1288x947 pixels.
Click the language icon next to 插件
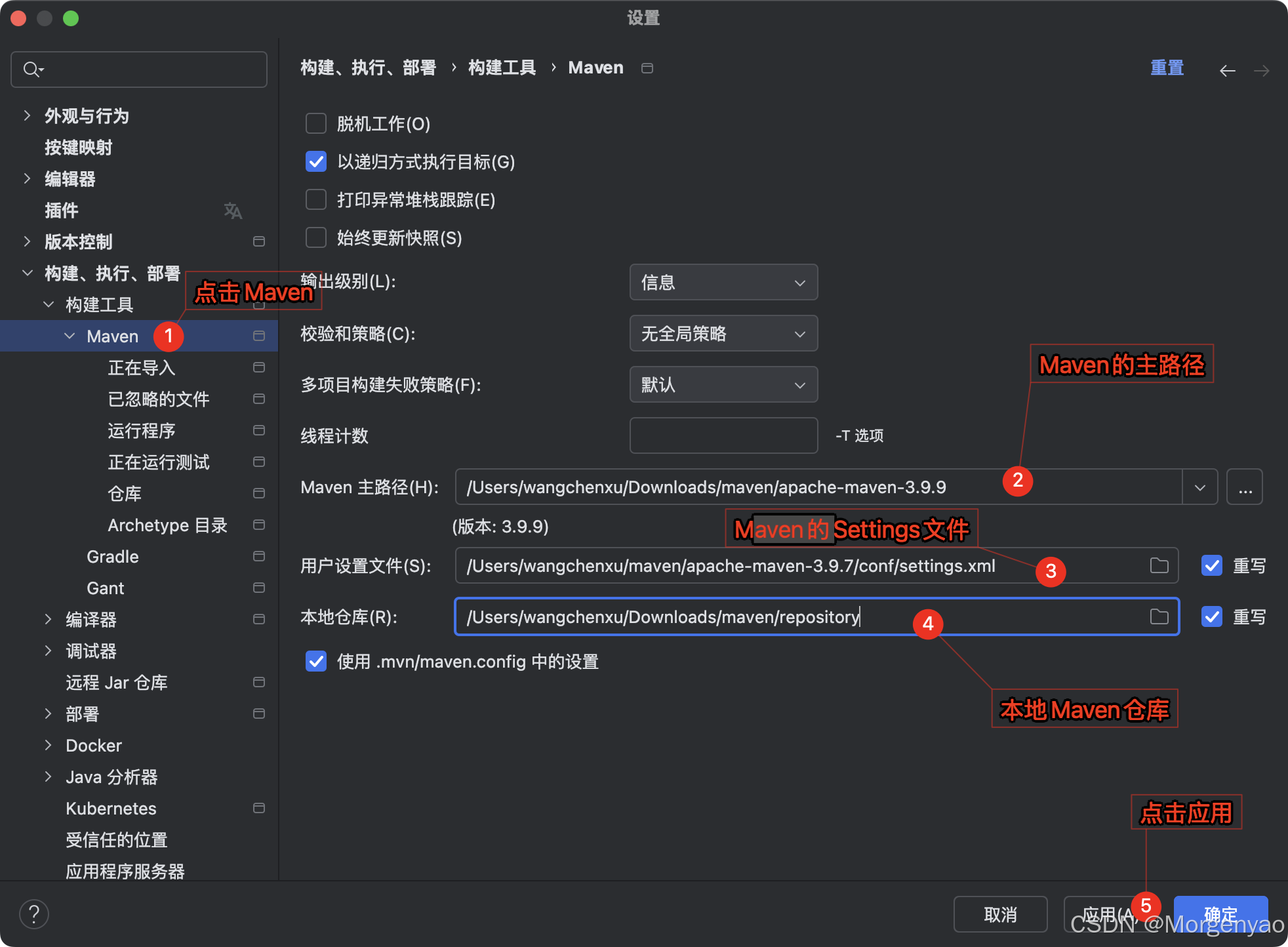(x=233, y=211)
